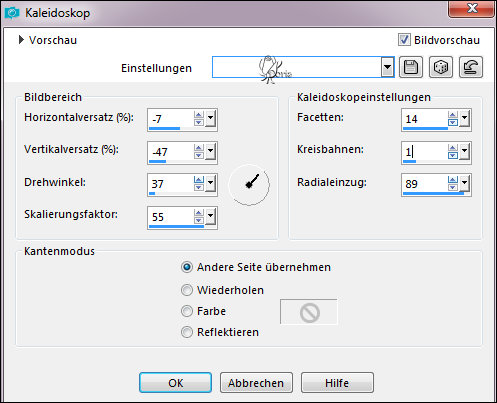The height and width of the screenshot is (403, 497).
Task: Expand the Vorschau disclosure triangle
Action: click(21, 40)
